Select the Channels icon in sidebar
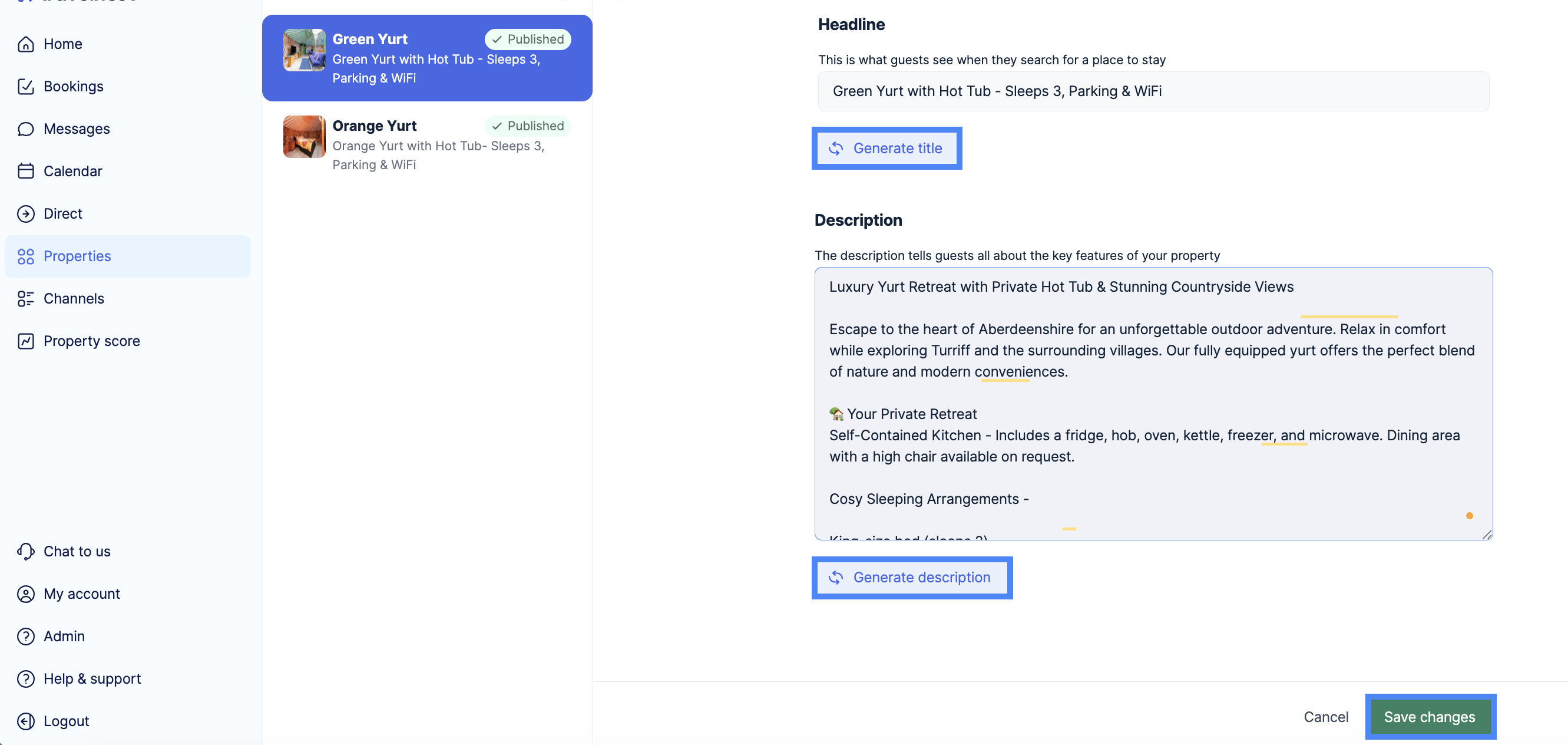Viewport: 1568px width, 745px height. click(x=25, y=298)
